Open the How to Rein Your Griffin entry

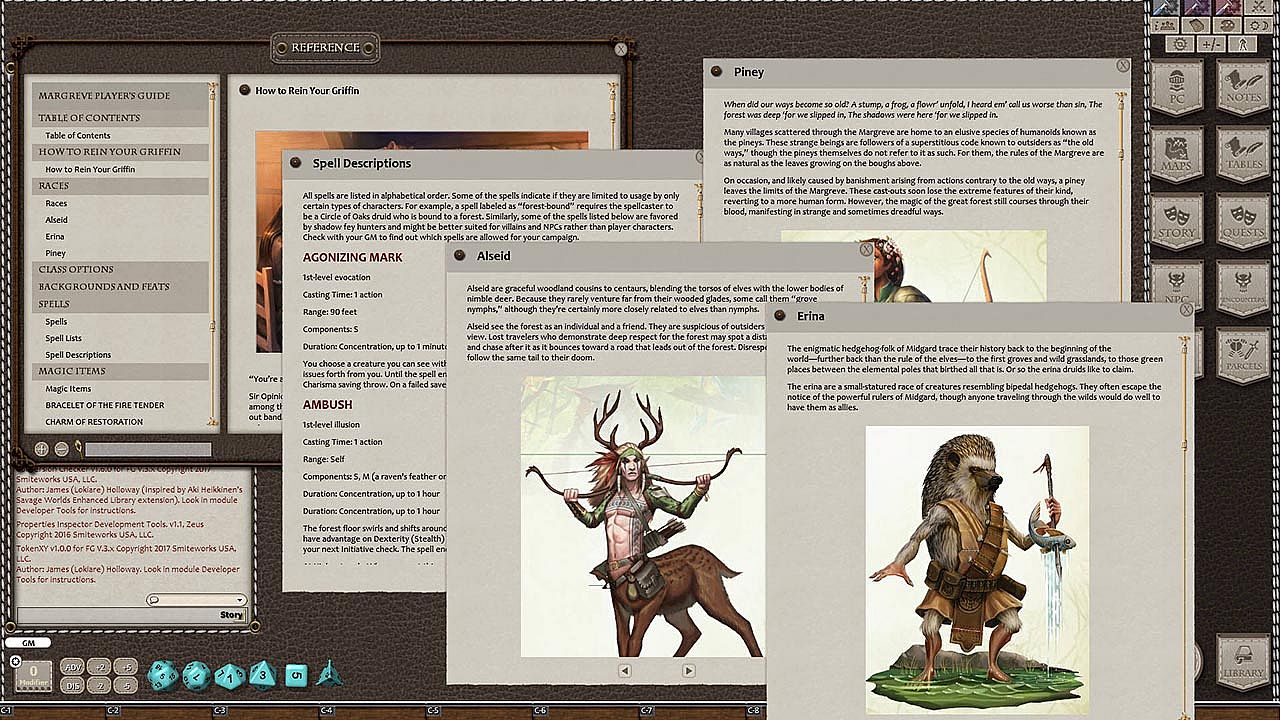point(90,169)
